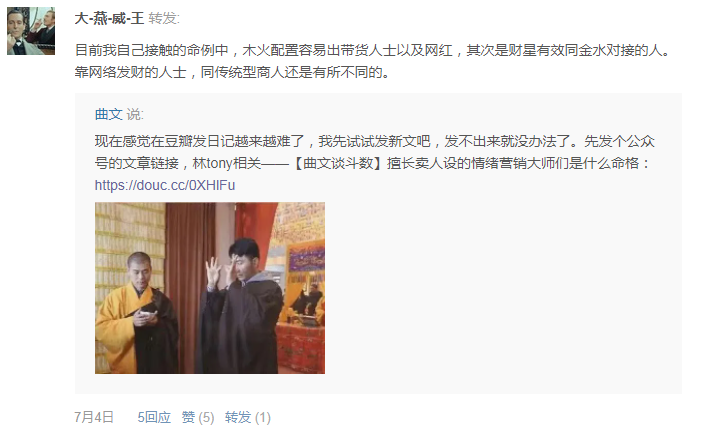Open the https://douc.cc/0XHIFu link
Viewport: 703px width, 437px height.
165,185
